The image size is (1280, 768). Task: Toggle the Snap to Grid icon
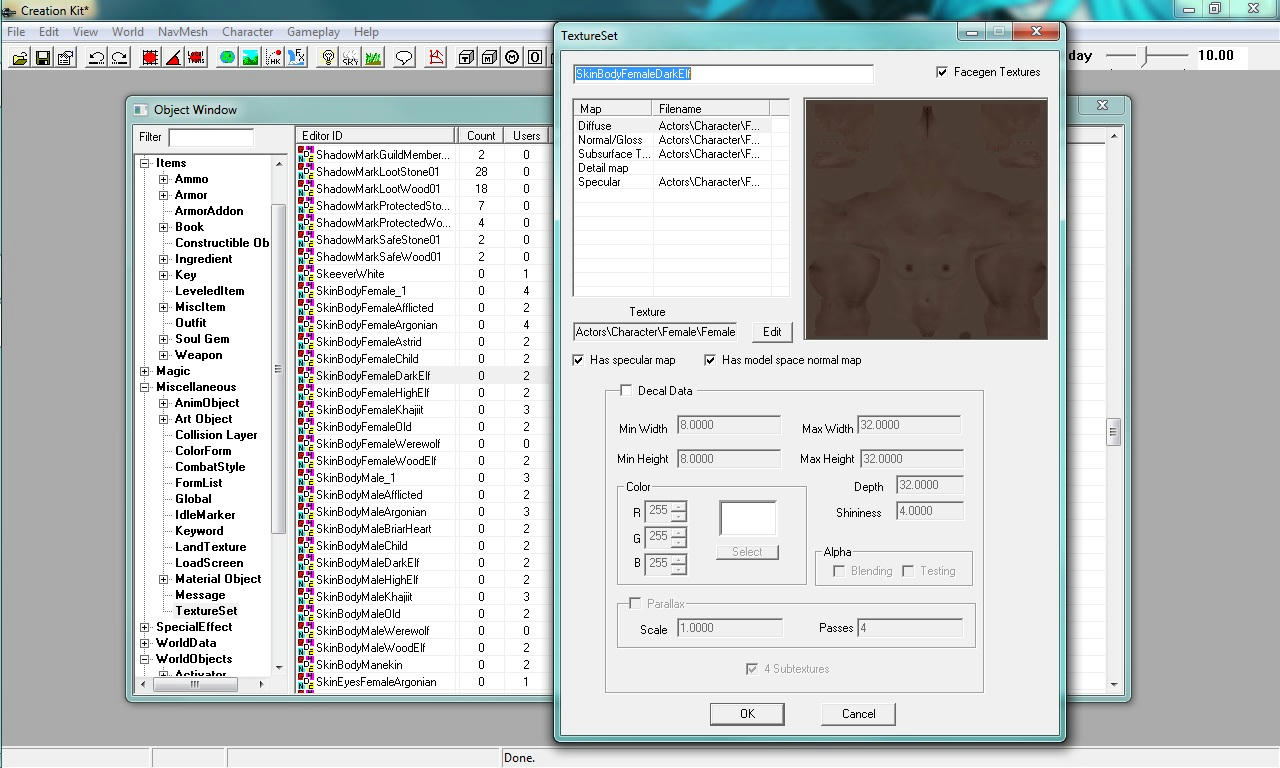pyautogui.click(x=150, y=58)
